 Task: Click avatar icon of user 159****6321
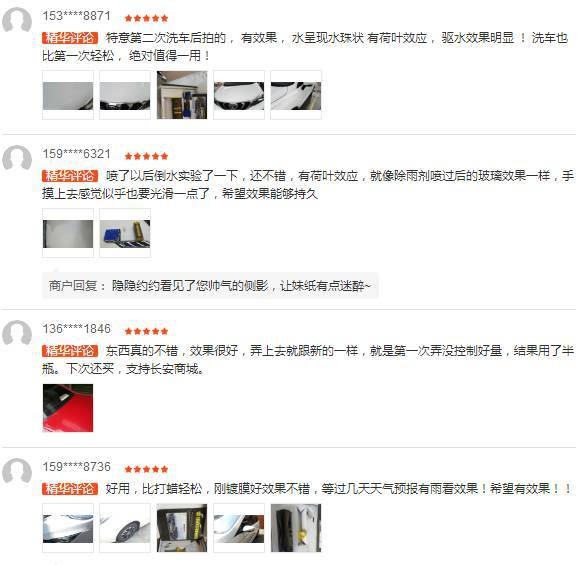[x=17, y=158]
